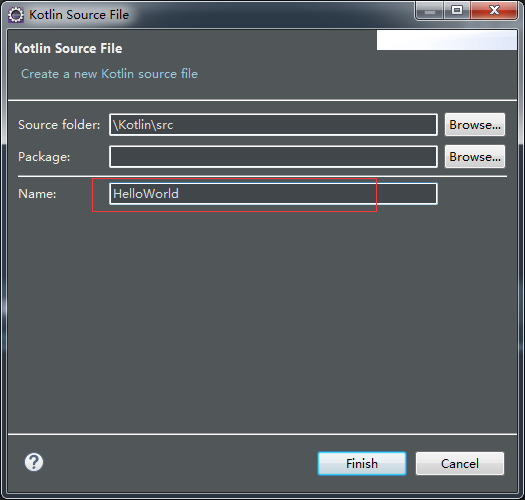The width and height of the screenshot is (525, 500).
Task: Cancel the Kotlin Source File dialog
Action: click(x=460, y=463)
